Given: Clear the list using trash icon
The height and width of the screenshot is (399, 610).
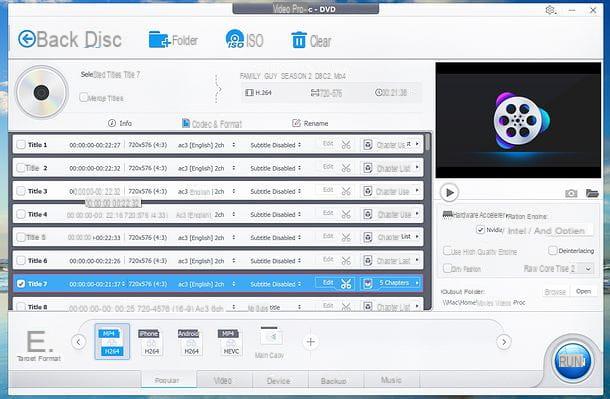Looking at the screenshot, I should click(299, 40).
